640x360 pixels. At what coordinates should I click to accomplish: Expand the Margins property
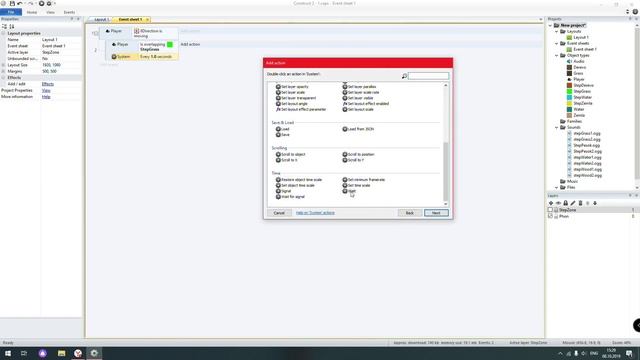click(3, 71)
